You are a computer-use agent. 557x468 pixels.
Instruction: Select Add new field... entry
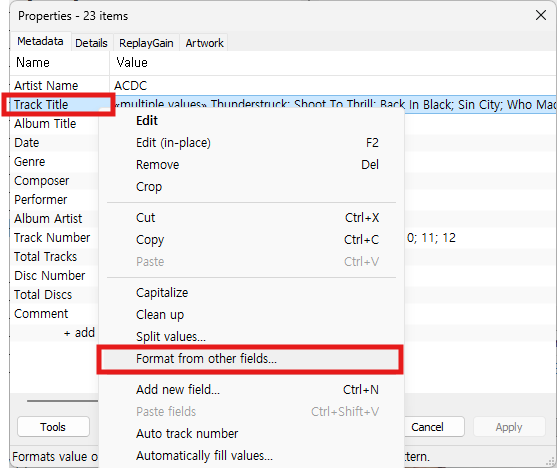(x=252, y=390)
